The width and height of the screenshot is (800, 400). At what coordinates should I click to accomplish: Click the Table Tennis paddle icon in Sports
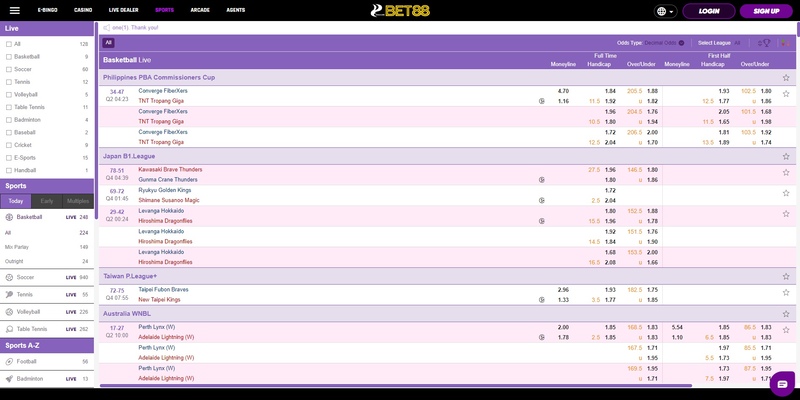click(x=9, y=329)
